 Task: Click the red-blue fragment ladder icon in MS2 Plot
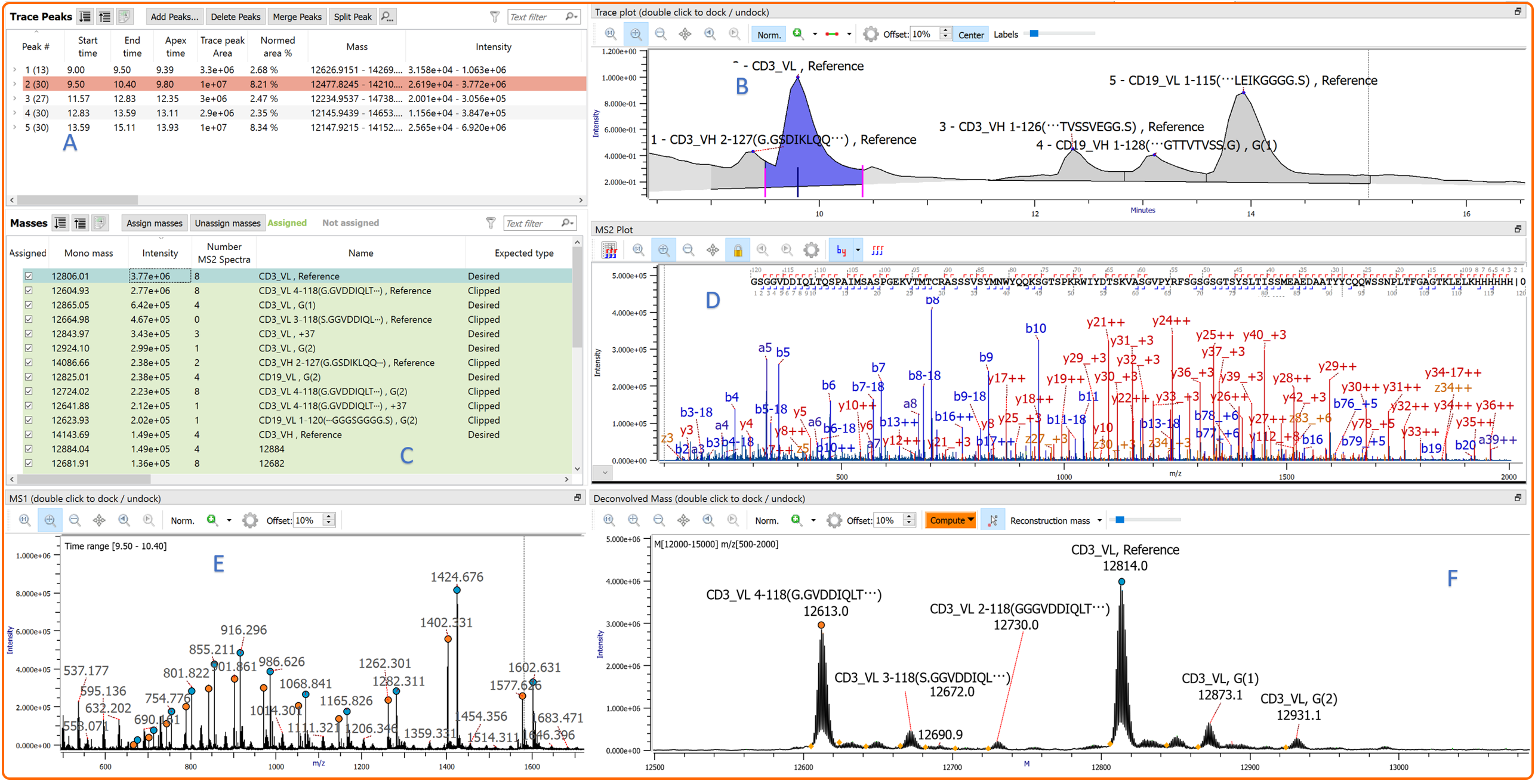877,250
